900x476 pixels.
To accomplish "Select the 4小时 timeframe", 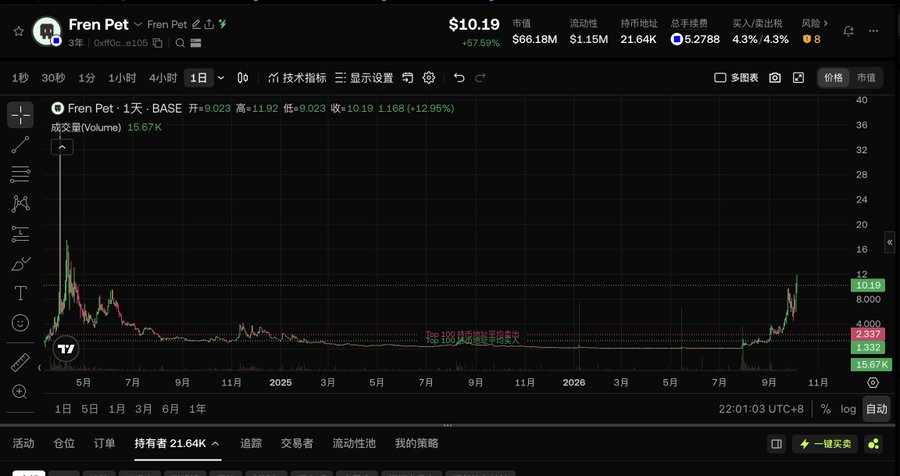I will (x=163, y=78).
